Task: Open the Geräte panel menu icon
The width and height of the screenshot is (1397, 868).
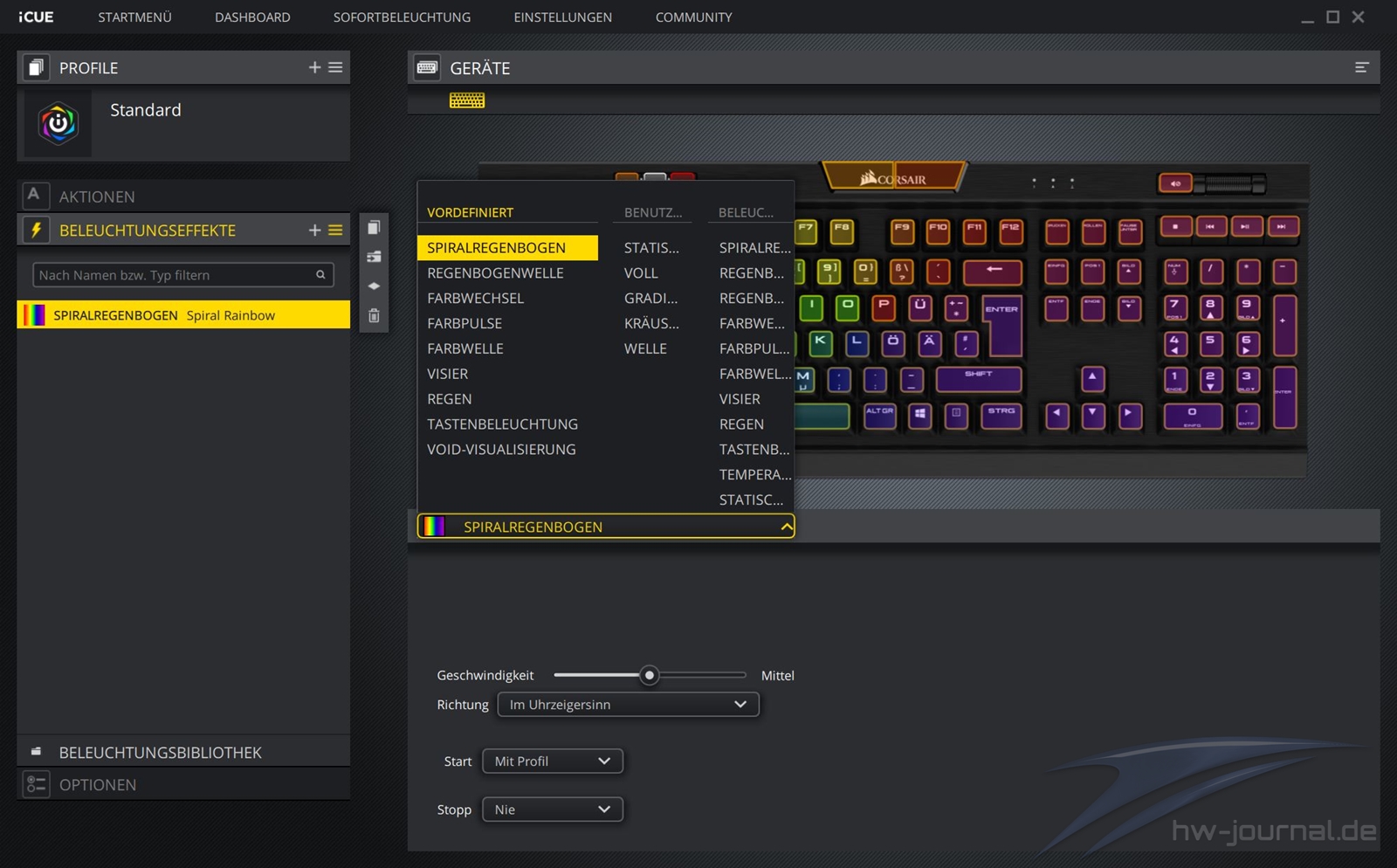Action: click(1361, 67)
